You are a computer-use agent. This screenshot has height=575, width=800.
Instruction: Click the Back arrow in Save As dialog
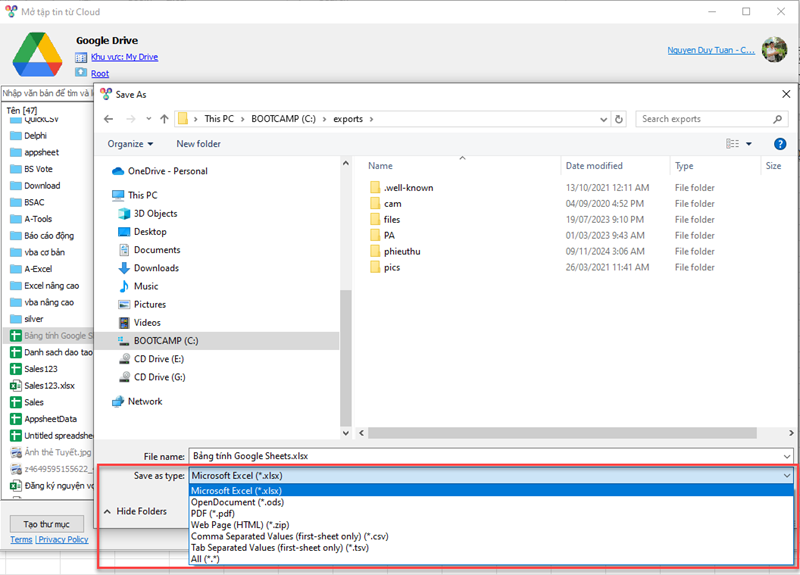[x=110, y=119]
